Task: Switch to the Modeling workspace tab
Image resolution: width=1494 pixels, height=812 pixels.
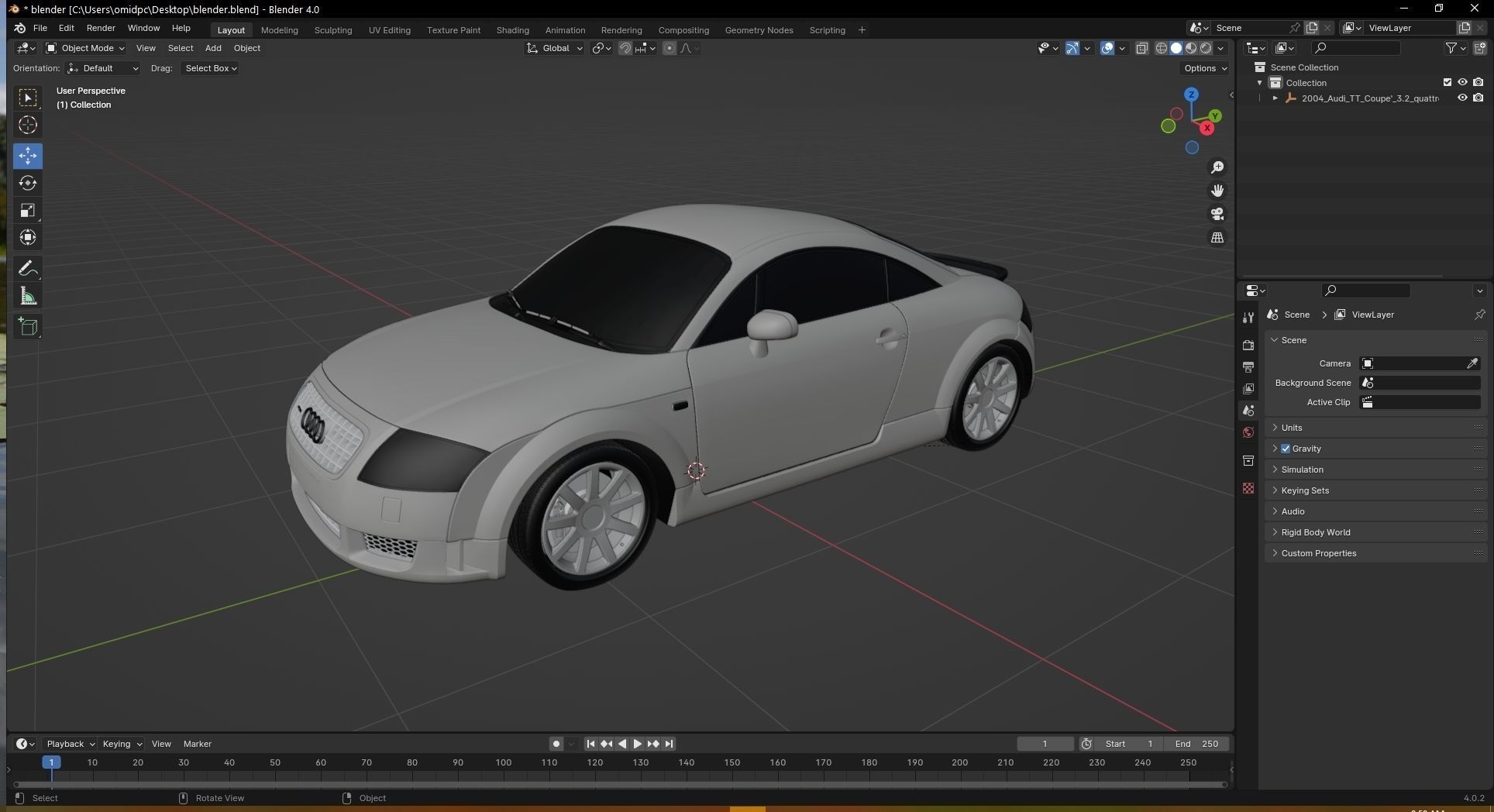Action: [279, 30]
